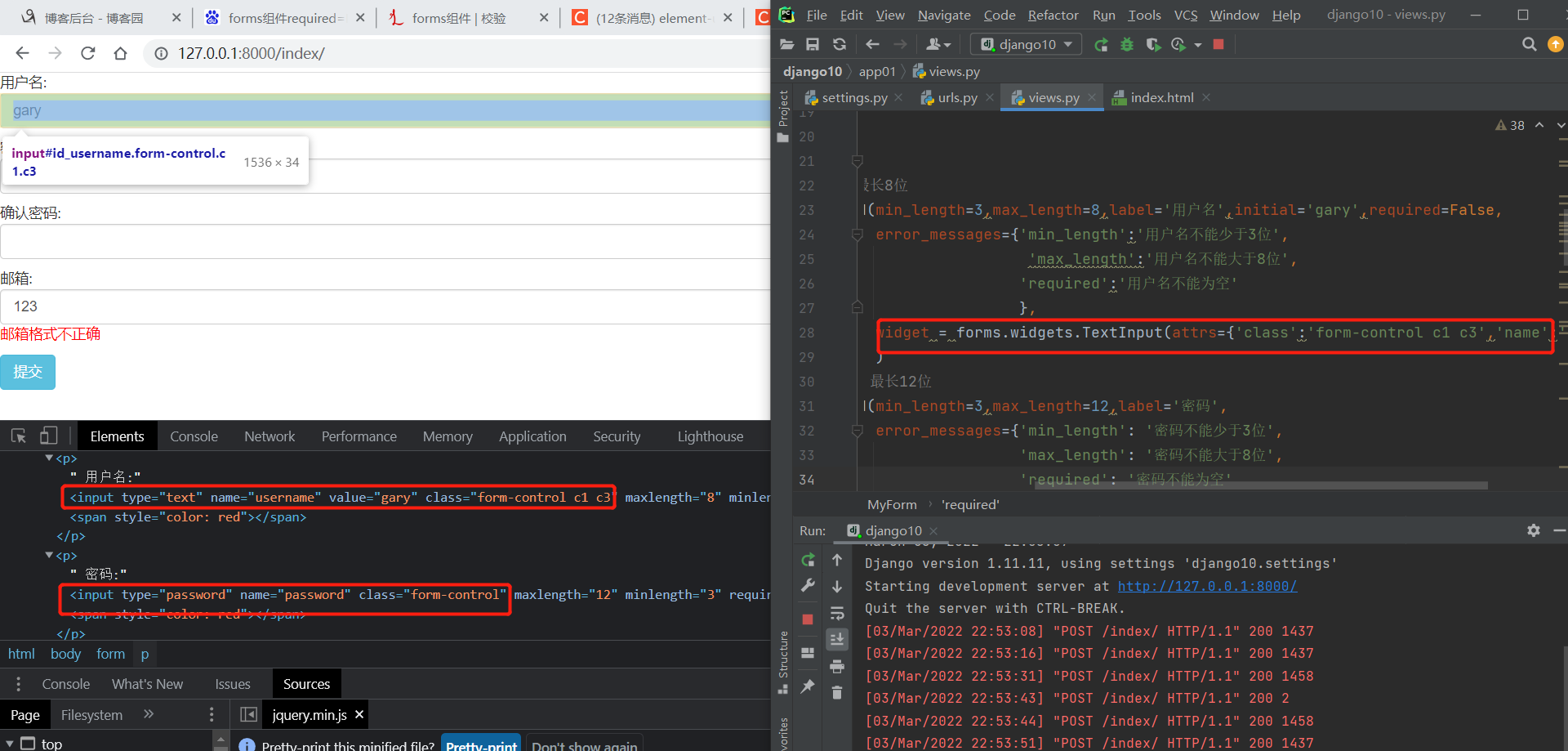Open Run panel settings gear
1568x751 pixels.
coord(1534,530)
